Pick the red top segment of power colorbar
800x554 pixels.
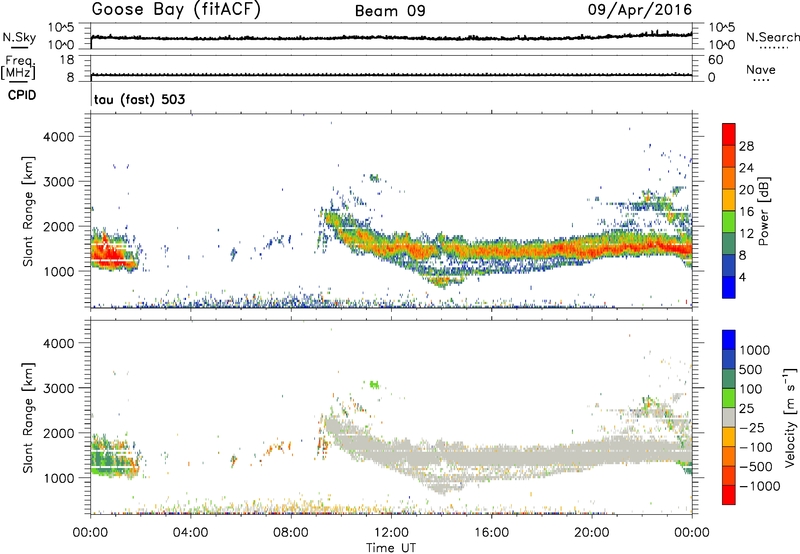click(x=729, y=134)
